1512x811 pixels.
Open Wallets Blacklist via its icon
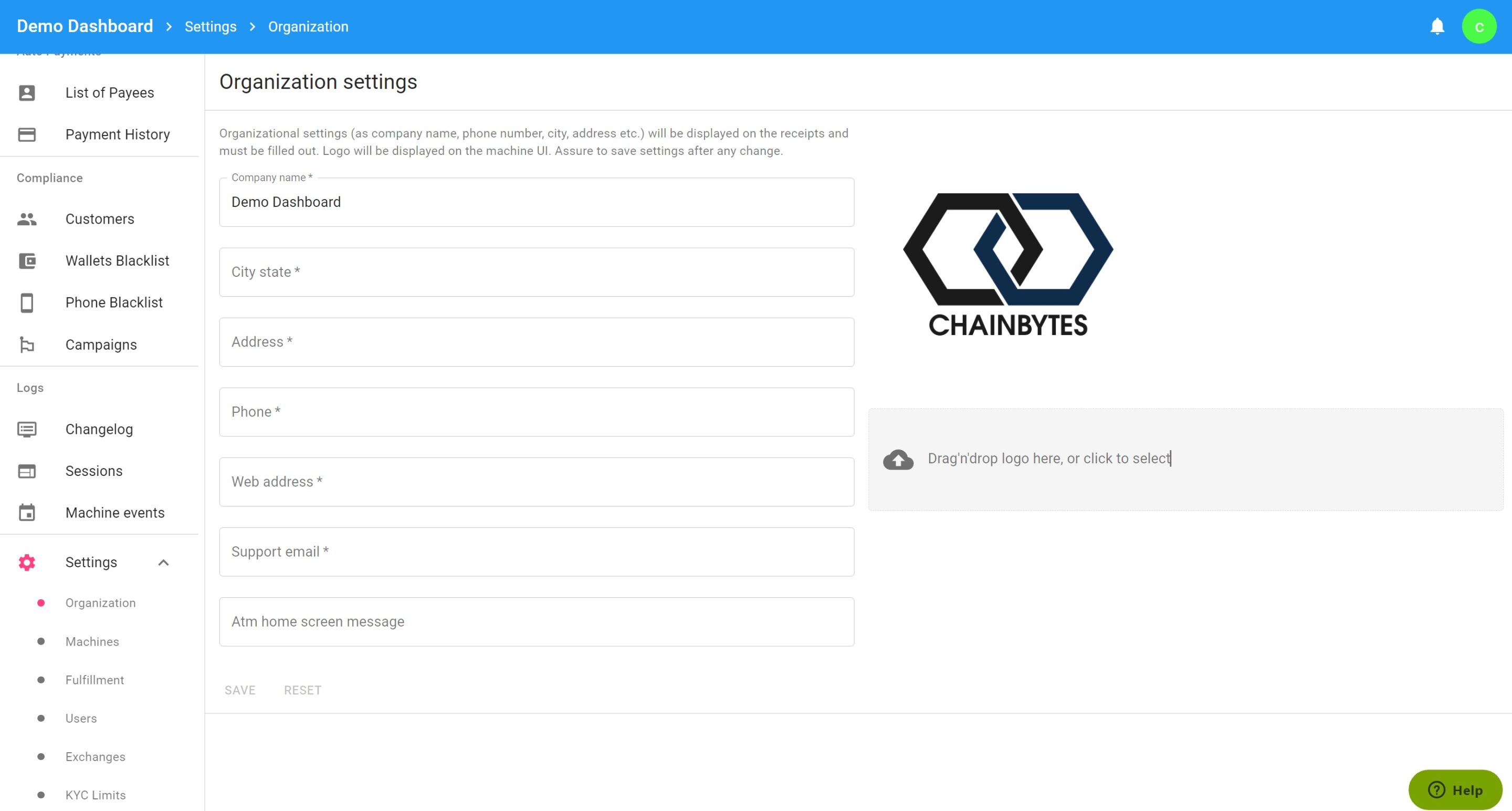click(27, 261)
